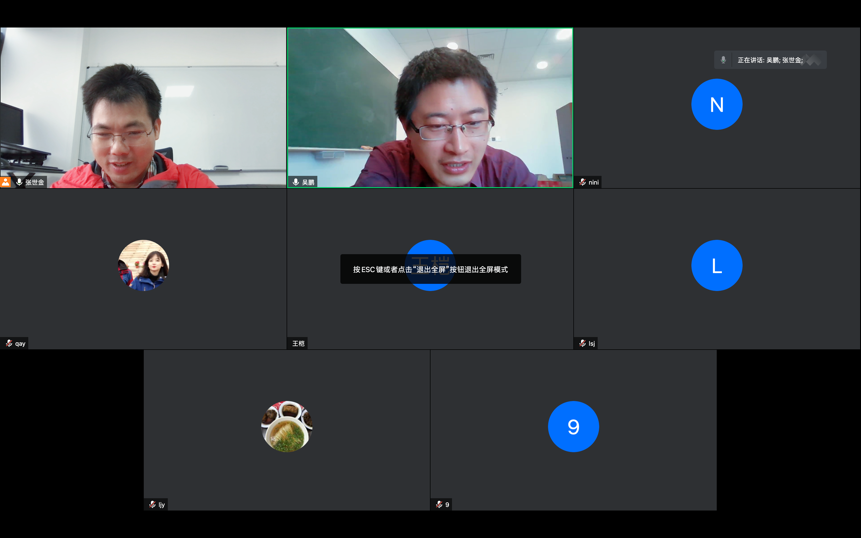Click the microphone icon beside 张世金's name
The width and height of the screenshot is (861, 538).
point(19,182)
